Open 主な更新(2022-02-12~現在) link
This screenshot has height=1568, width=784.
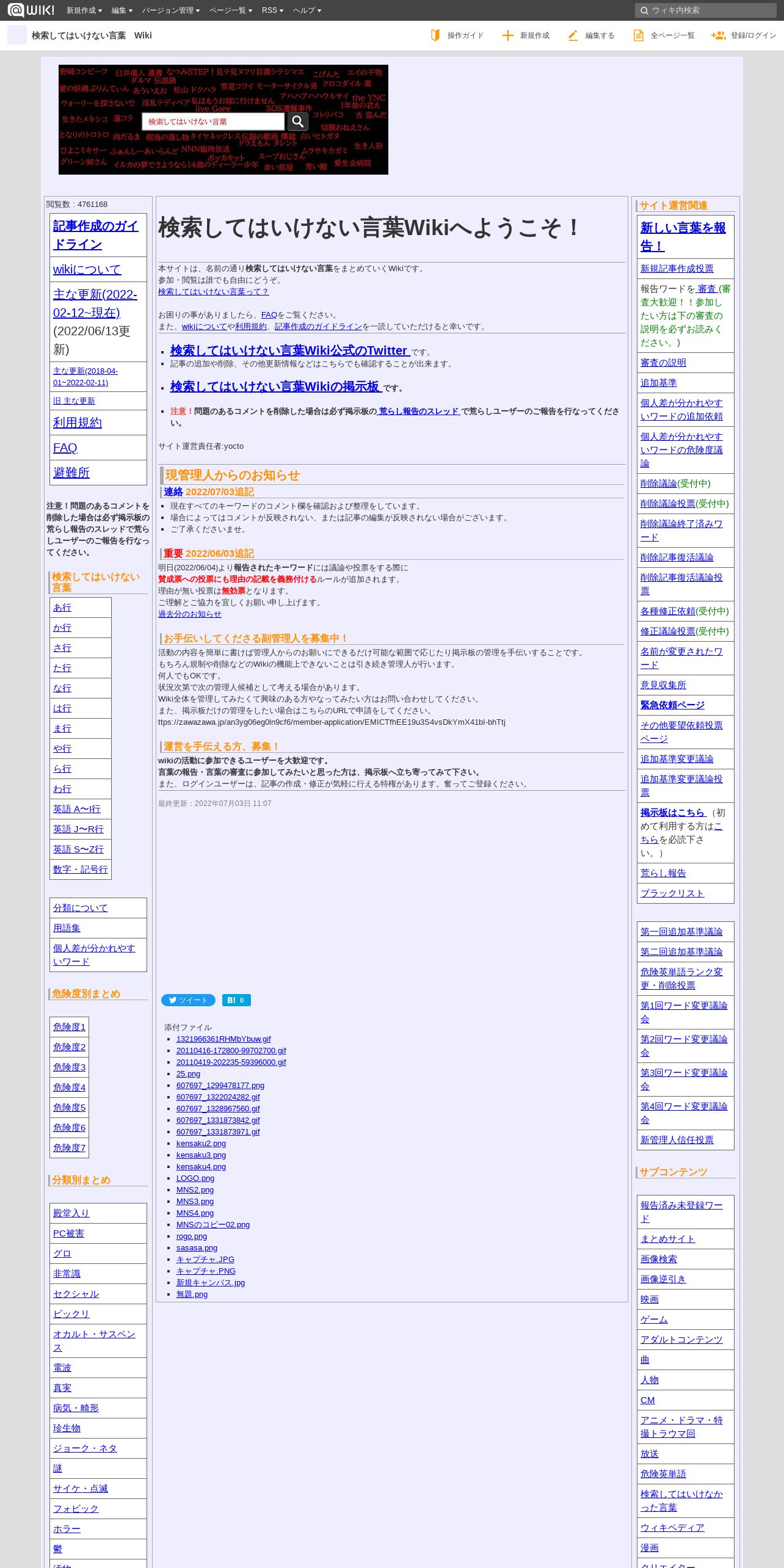click(x=95, y=303)
